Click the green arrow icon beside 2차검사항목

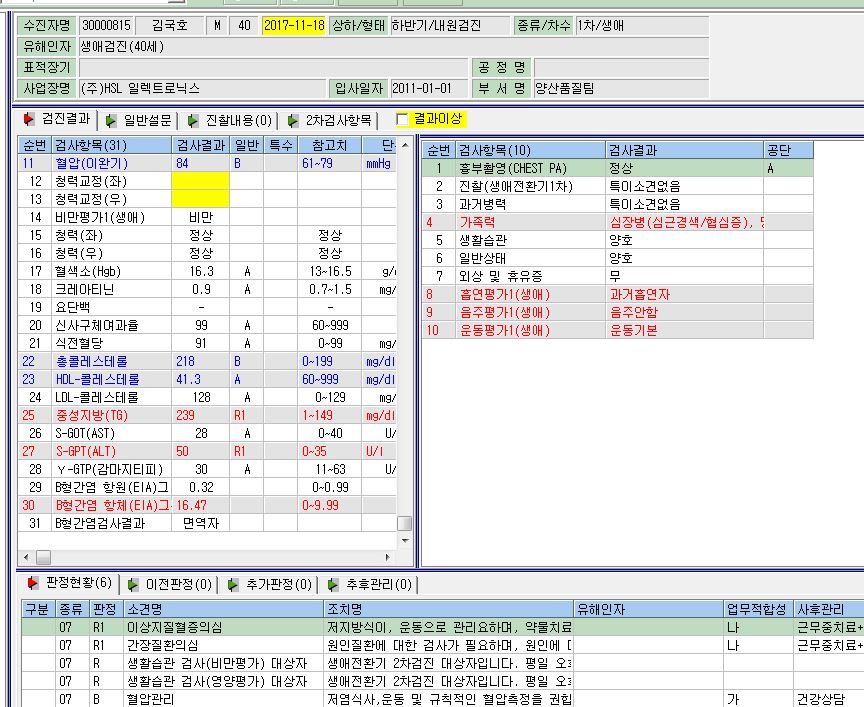point(293,120)
